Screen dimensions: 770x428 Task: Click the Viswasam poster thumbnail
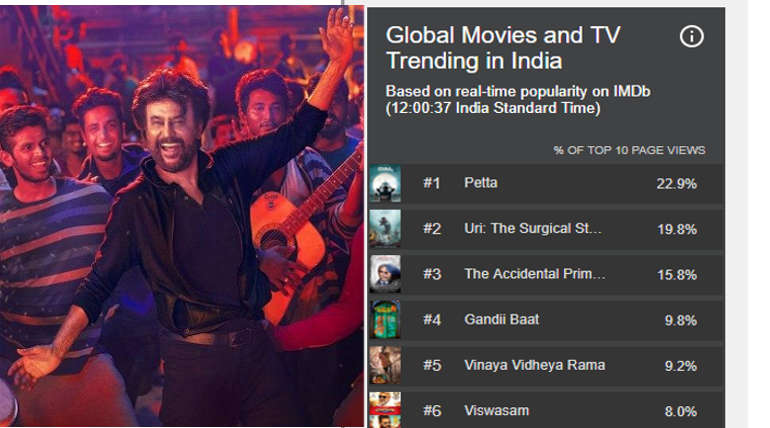[385, 408]
